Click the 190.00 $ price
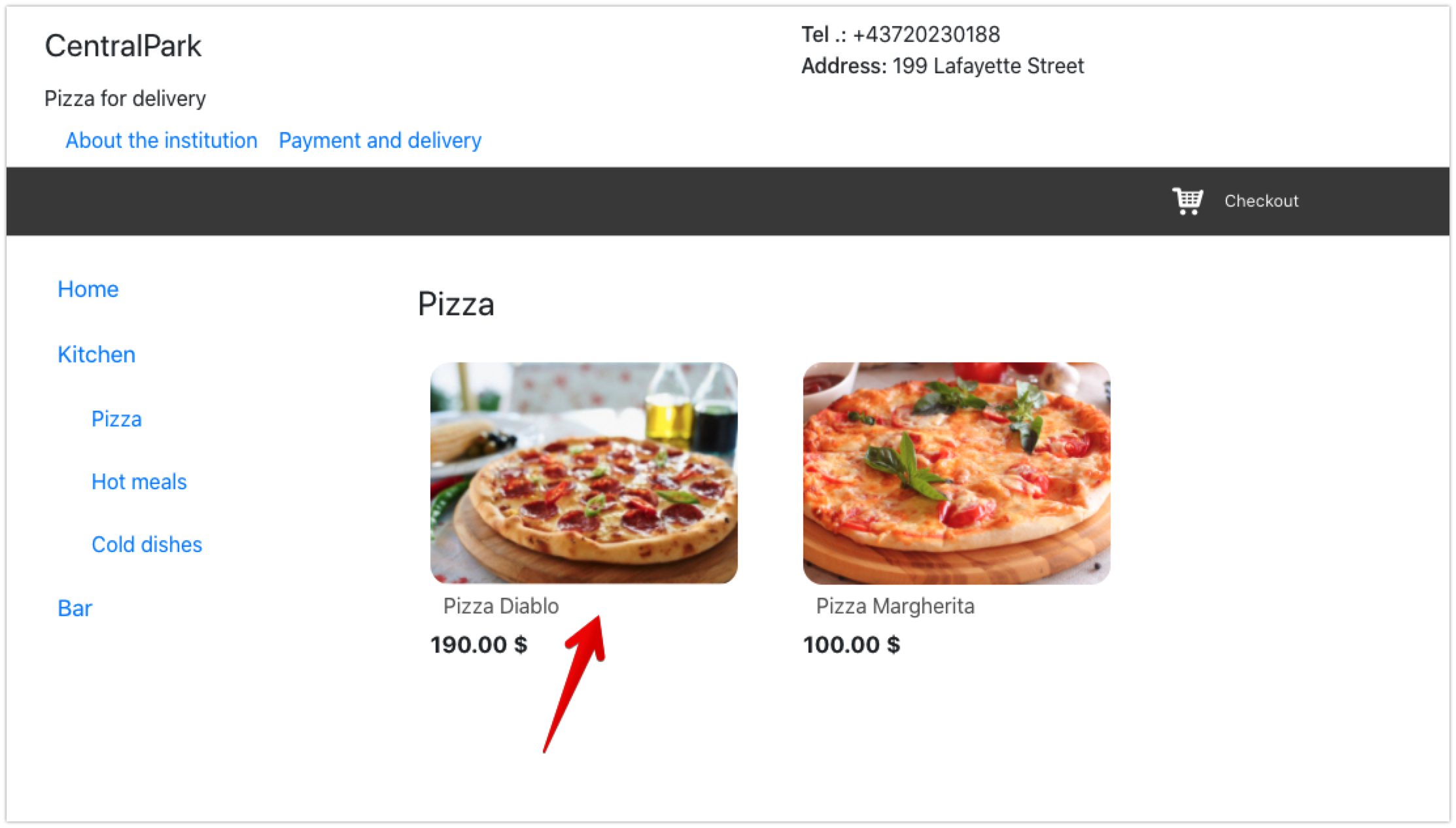Screen dimensions: 1456x828 (479, 644)
